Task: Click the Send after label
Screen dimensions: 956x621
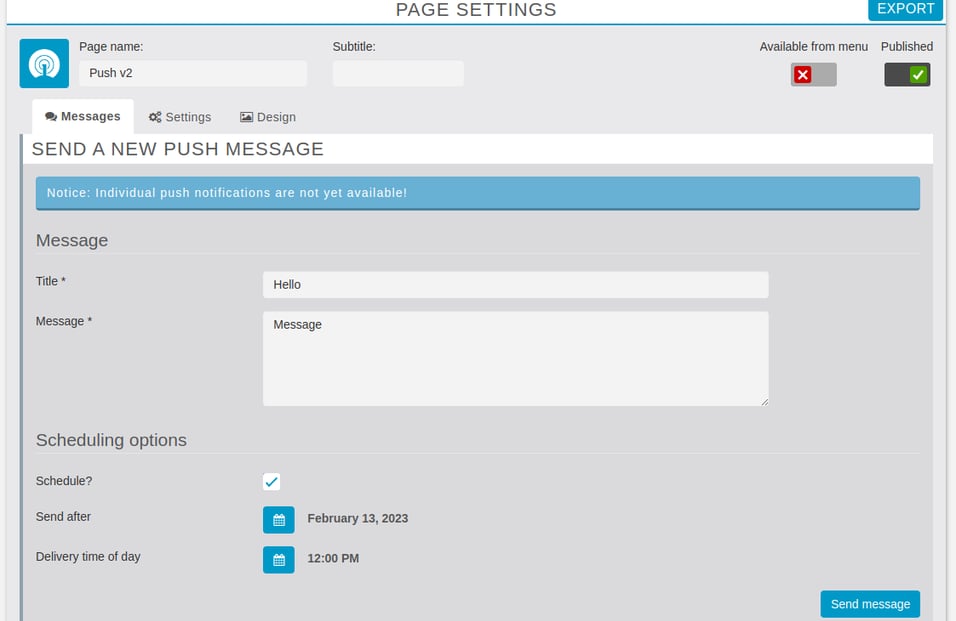Action: click(63, 517)
